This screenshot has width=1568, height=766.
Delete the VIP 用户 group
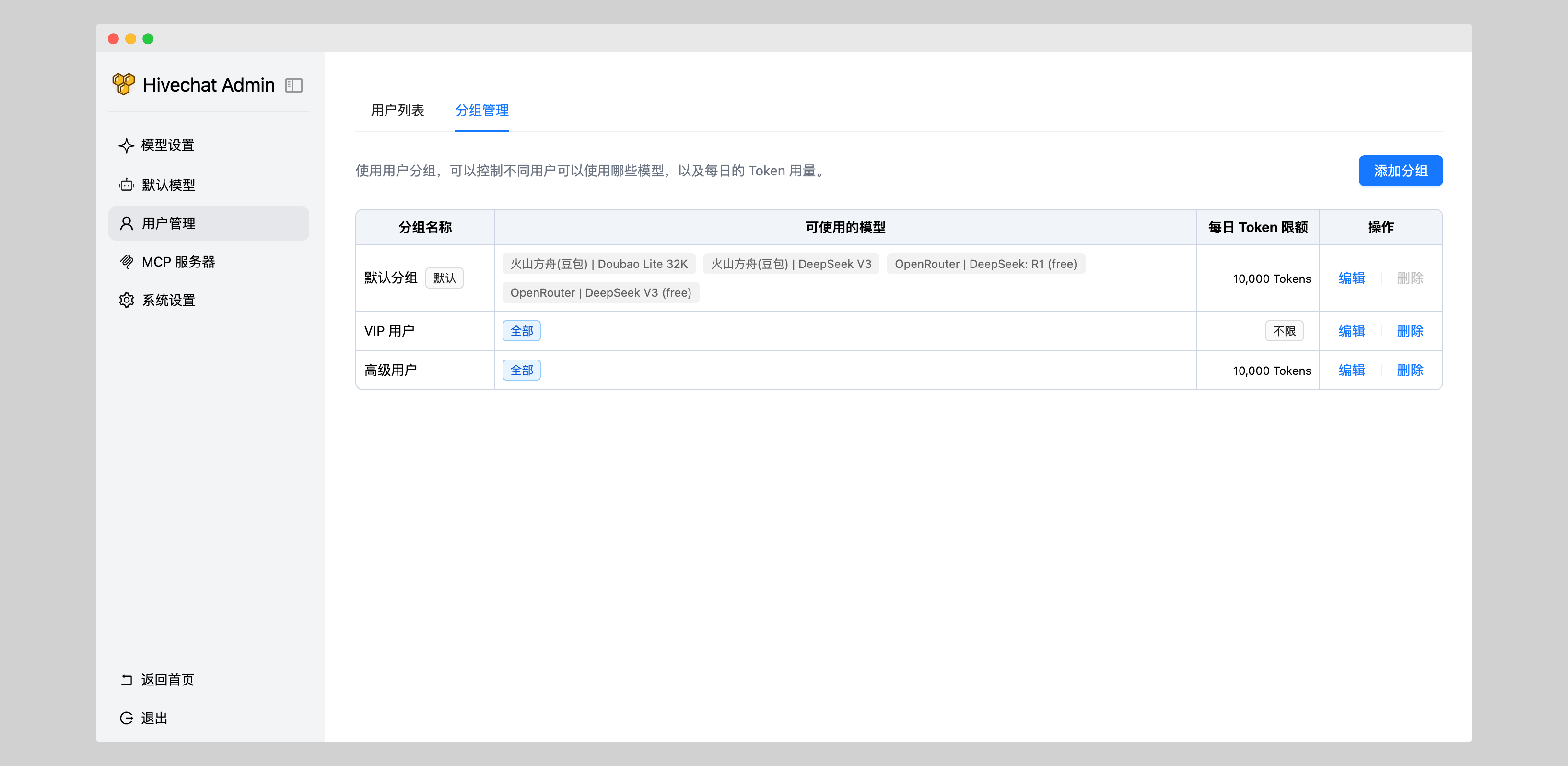1410,331
